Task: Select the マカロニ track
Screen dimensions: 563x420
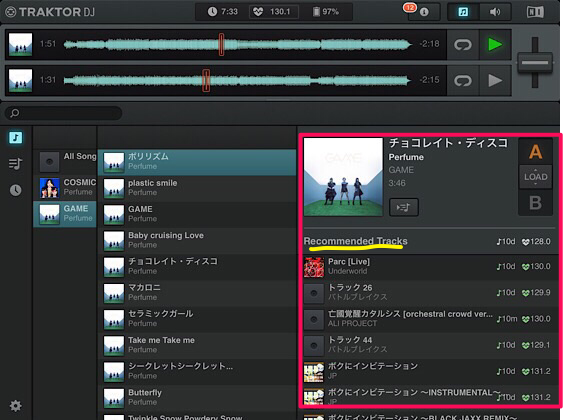Action: (x=197, y=293)
